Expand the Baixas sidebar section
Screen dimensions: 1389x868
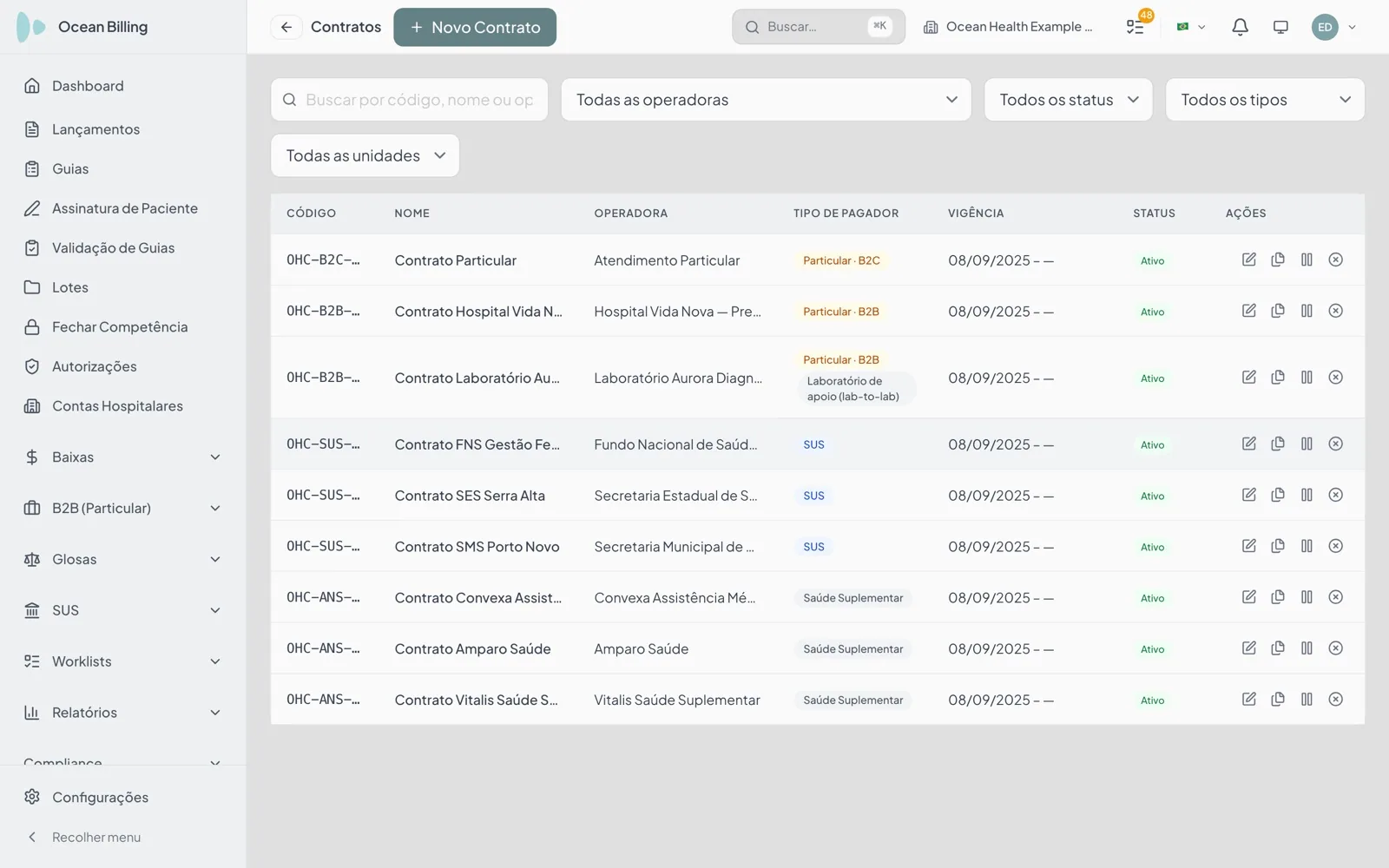(x=122, y=457)
